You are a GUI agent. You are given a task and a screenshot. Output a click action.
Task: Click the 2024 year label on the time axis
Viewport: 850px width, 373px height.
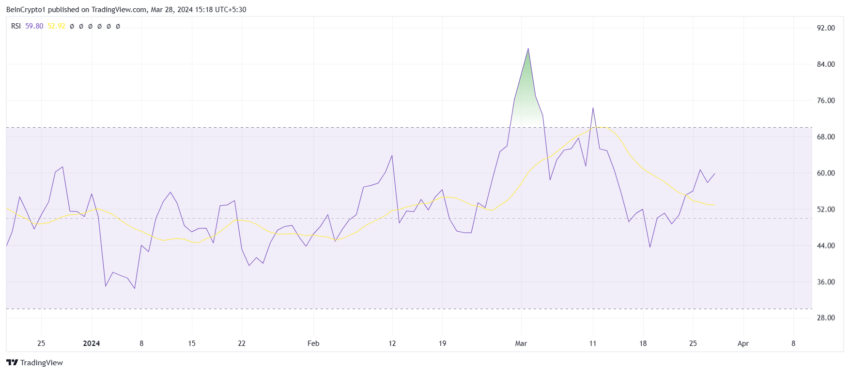tap(91, 343)
